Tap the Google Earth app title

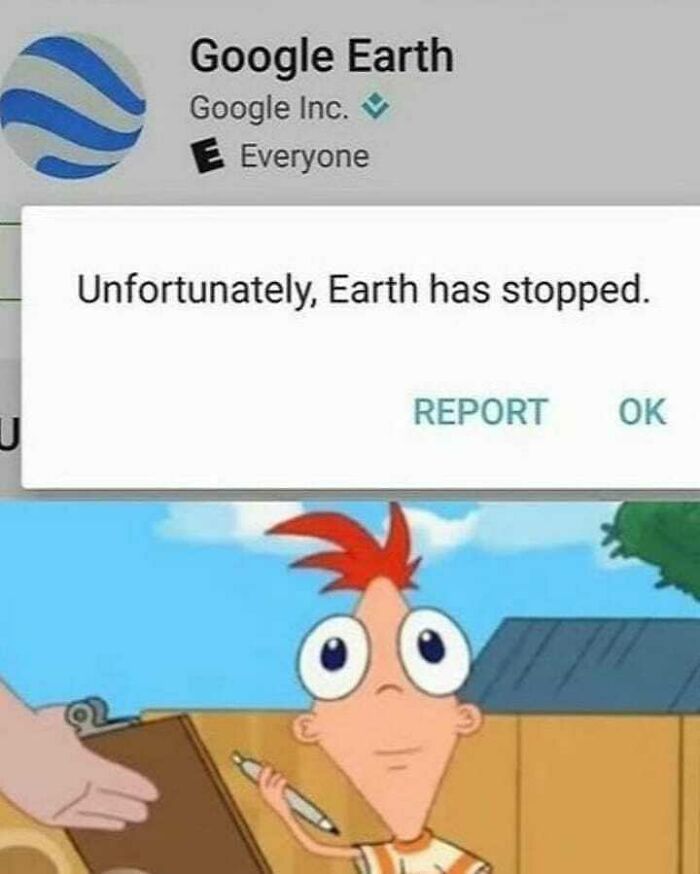coord(322,56)
